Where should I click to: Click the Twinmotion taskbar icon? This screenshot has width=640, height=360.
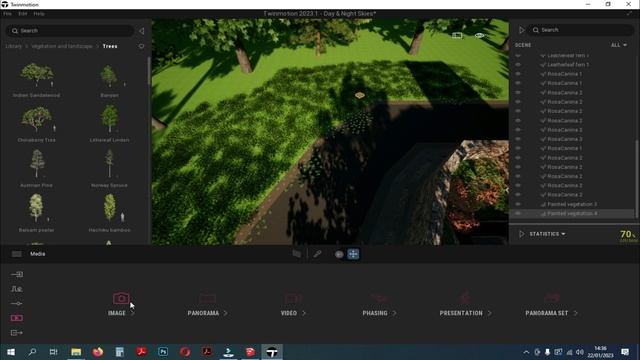tap(272, 352)
